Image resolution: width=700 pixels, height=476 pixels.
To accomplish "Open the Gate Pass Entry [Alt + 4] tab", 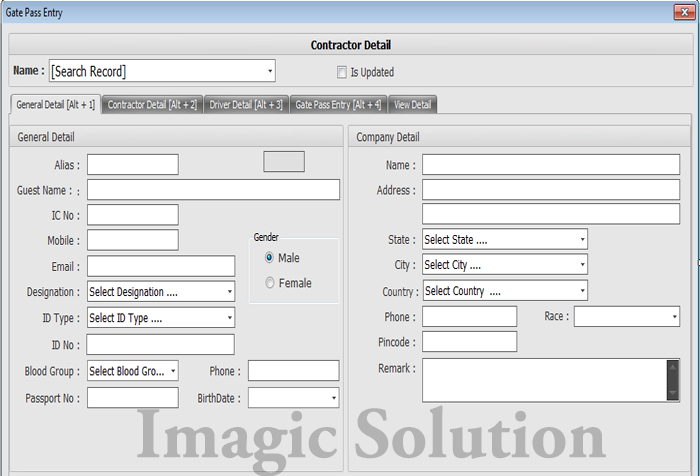I will click(x=338, y=104).
